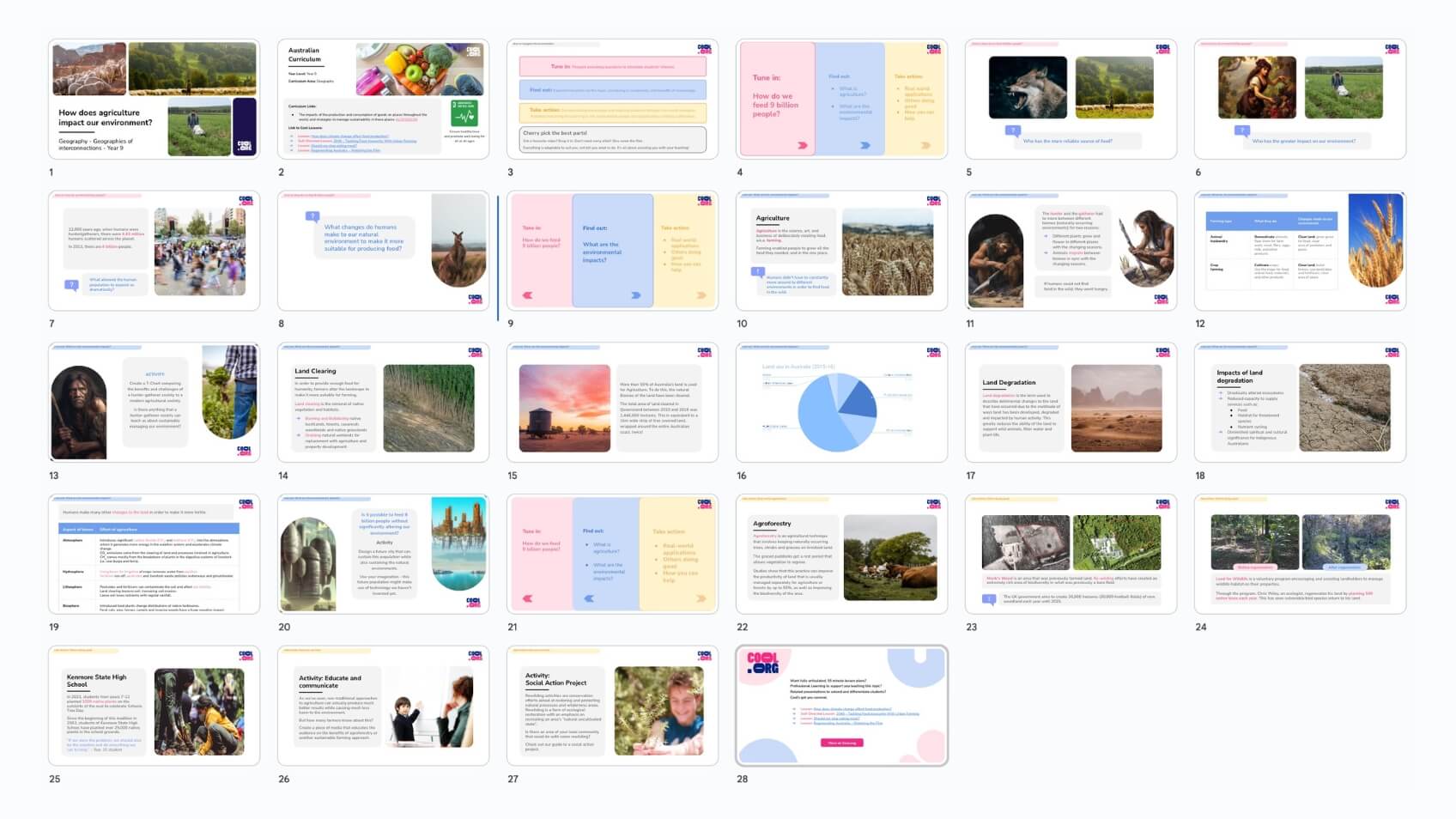This screenshot has height=819, width=1456.
Task: Click the Tune in pink bar on slide 3
Action: click(x=612, y=66)
